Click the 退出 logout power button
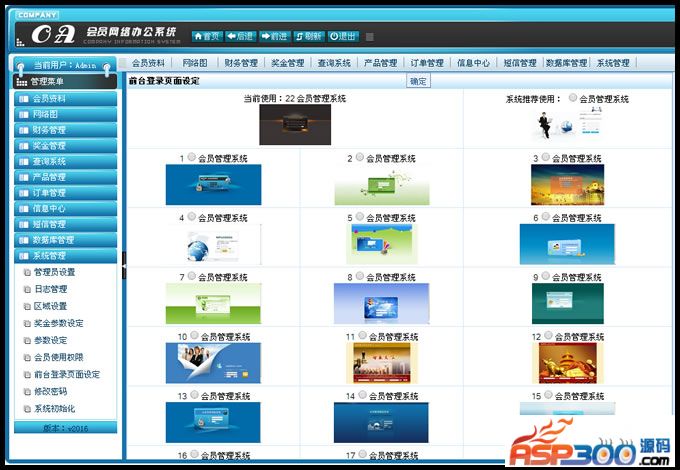This screenshot has height=470, width=680. [343, 36]
